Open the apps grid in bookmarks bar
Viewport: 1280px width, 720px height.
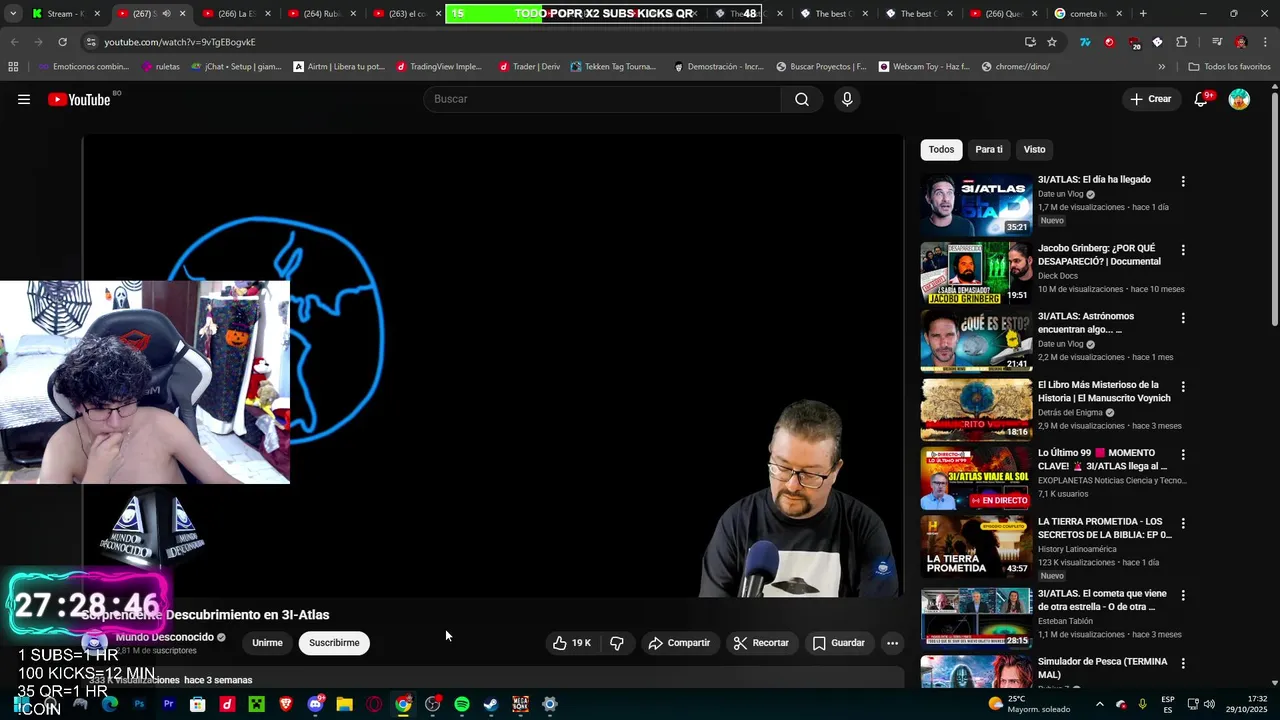[13, 66]
